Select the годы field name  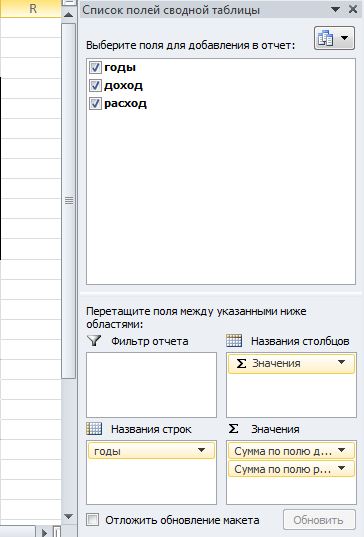[120, 67]
